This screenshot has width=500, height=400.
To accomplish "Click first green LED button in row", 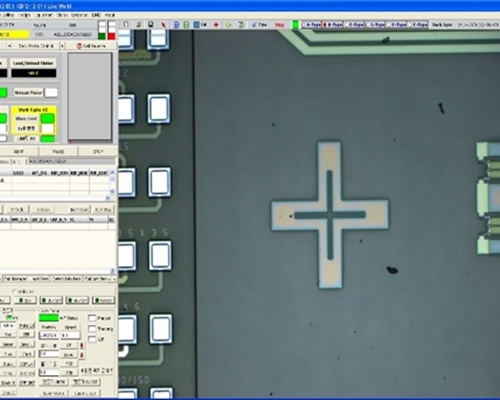I will point(25,301).
